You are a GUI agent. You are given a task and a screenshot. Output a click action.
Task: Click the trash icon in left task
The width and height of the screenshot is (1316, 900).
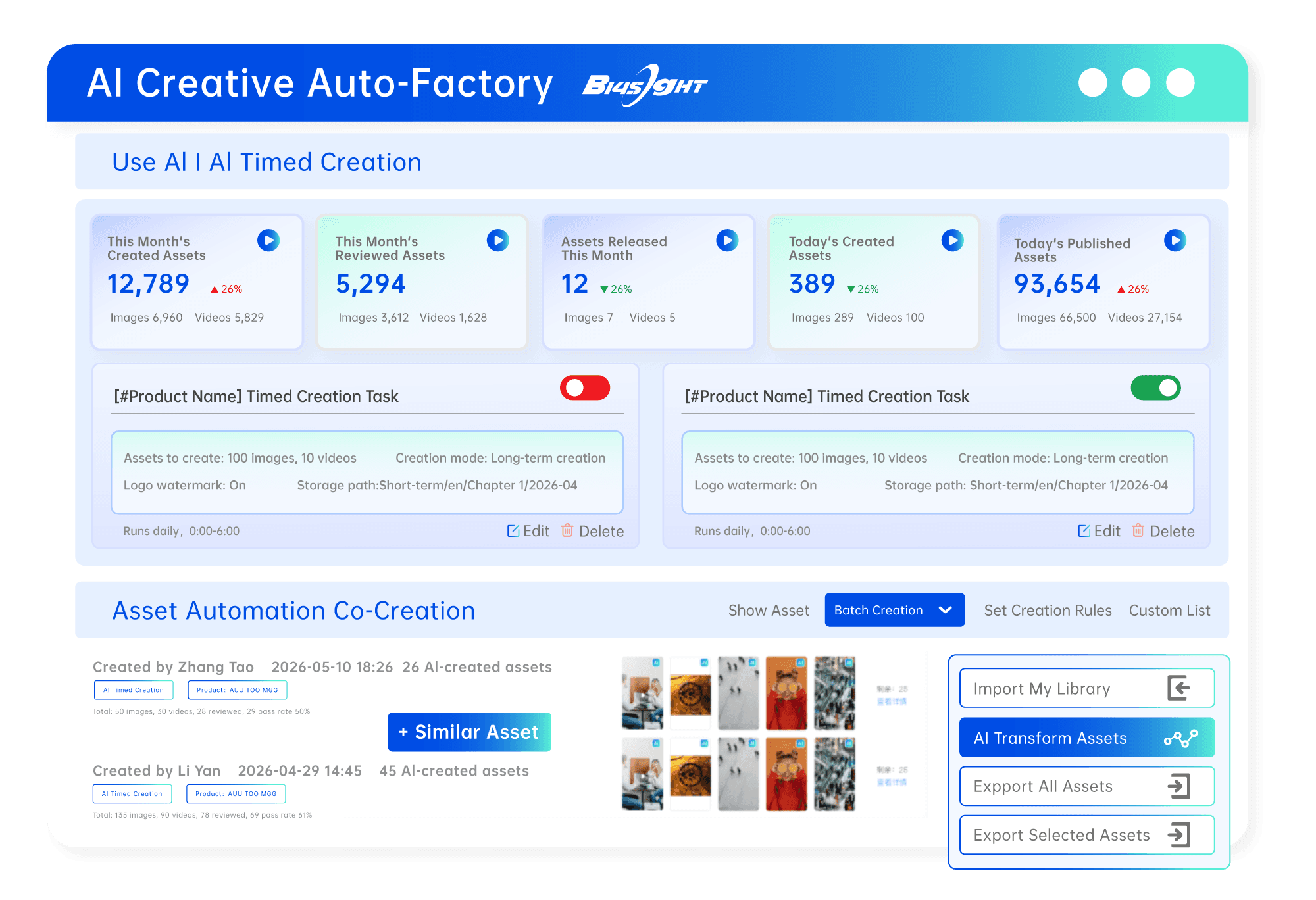point(567,530)
